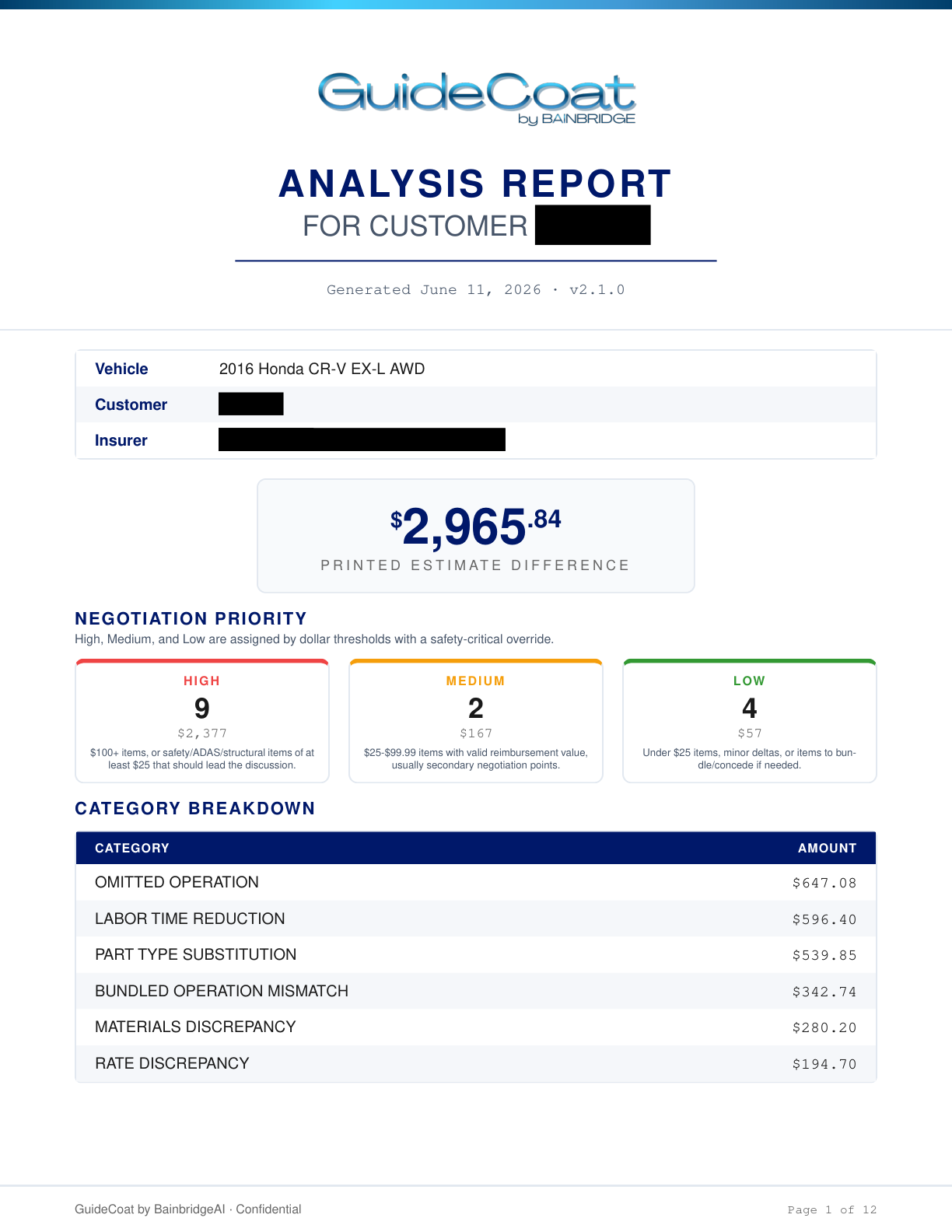Click the $539.85 amount
The height and width of the screenshot is (1232, 952).
point(824,955)
